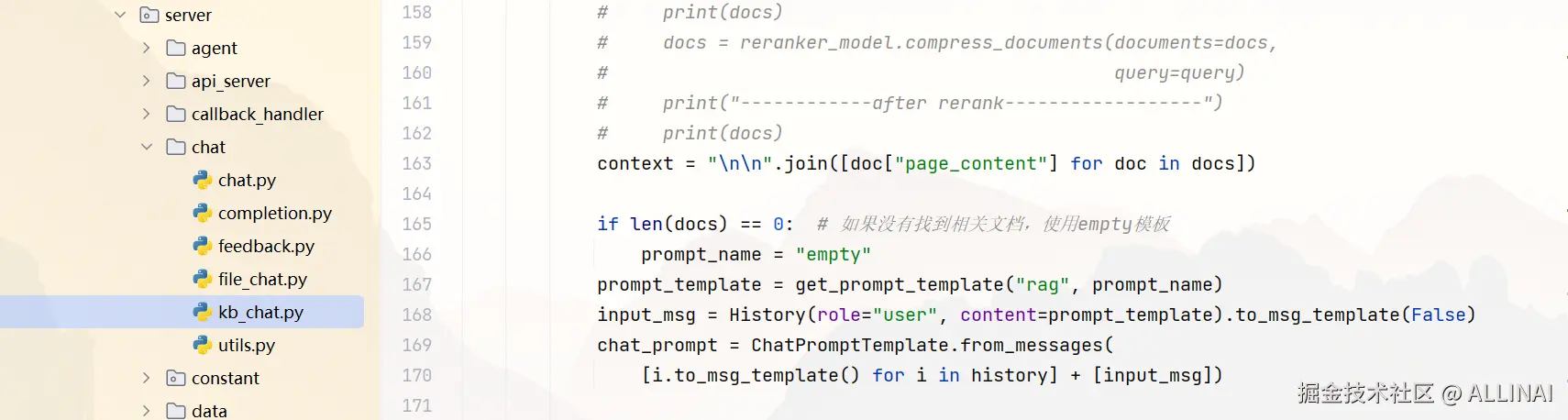This screenshot has height=420, width=1568.
Task: Click line number 160 in the gutter
Action: tap(416, 72)
